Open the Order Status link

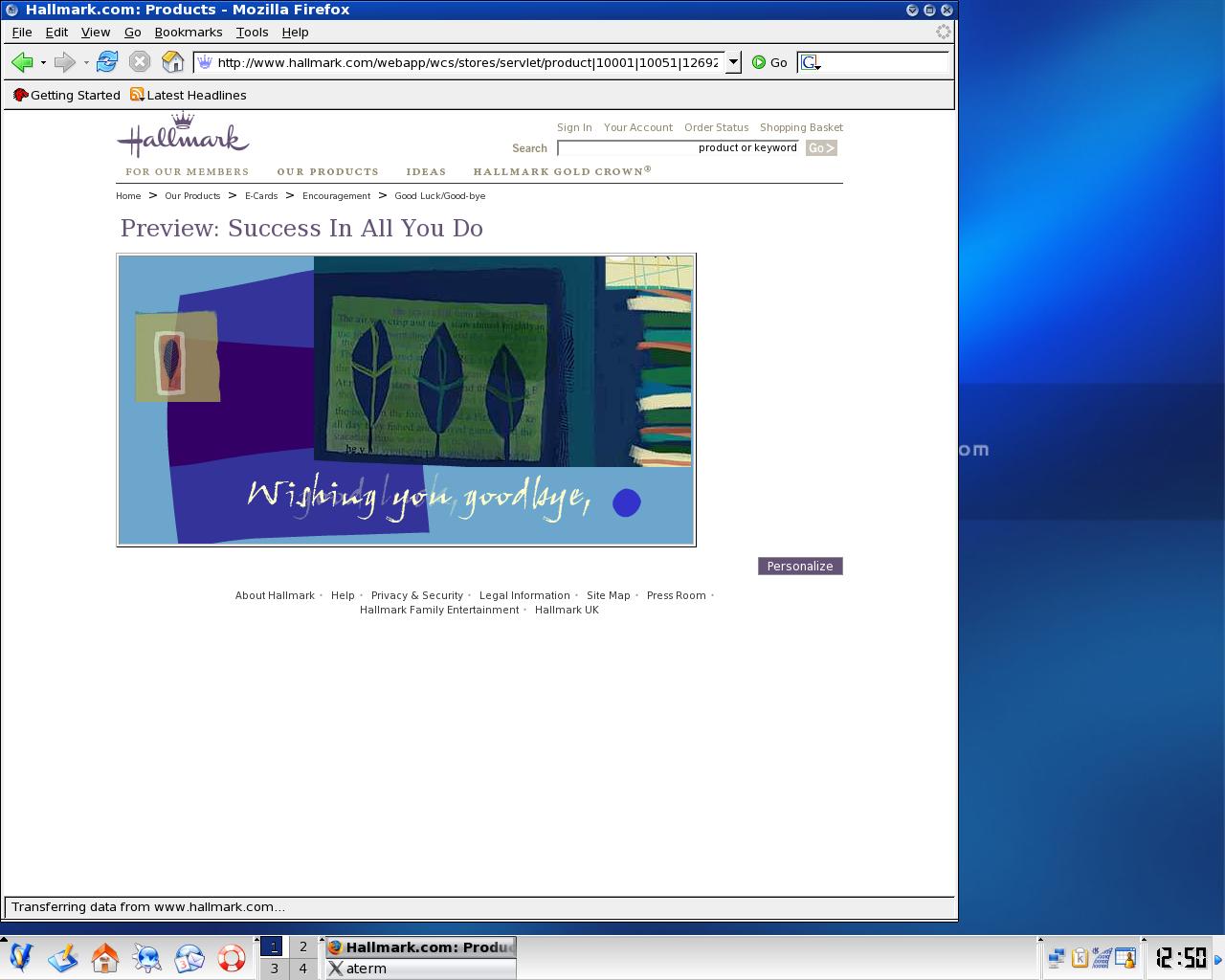coord(717,127)
